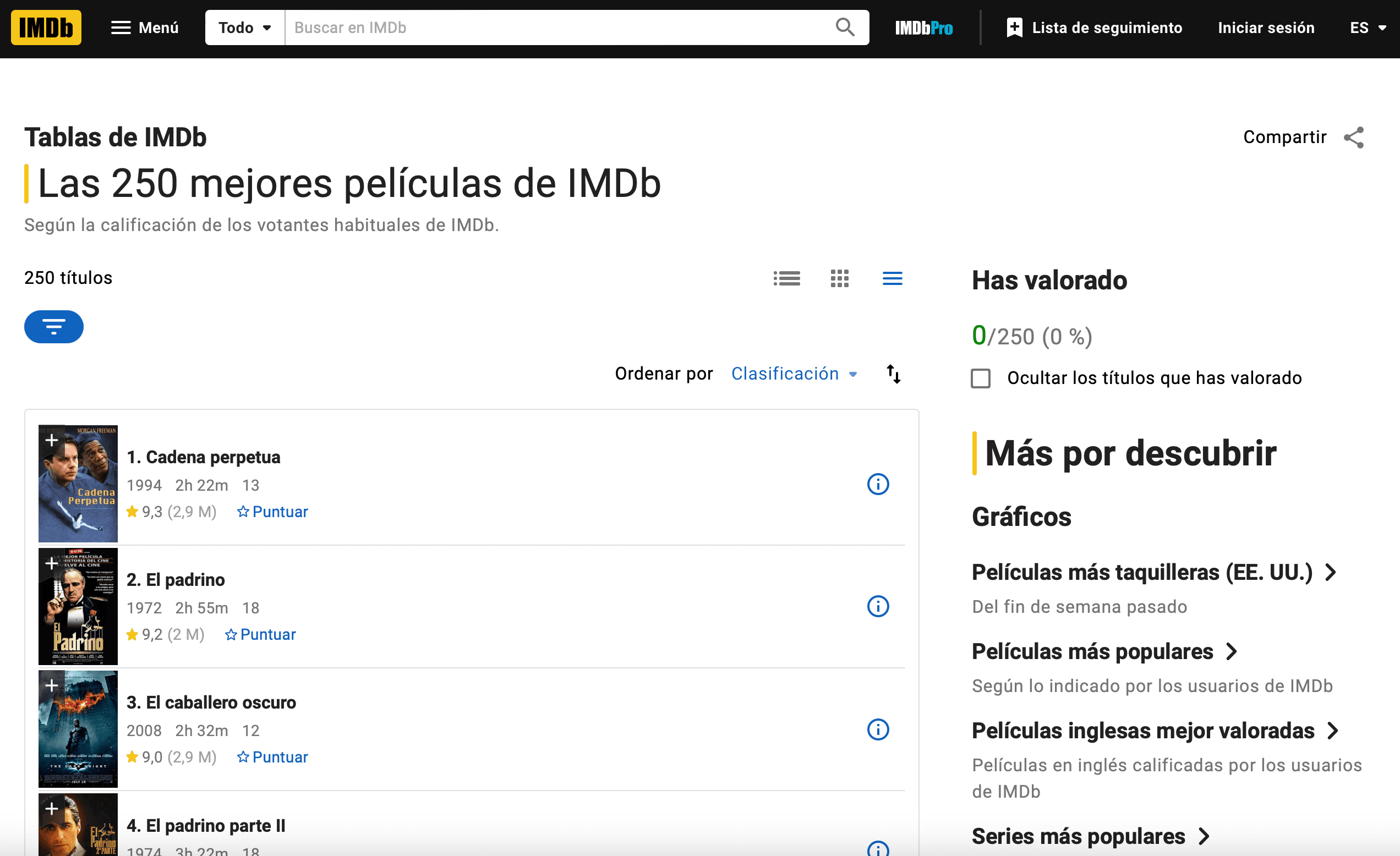The image size is (1400, 856).
Task: Open info for El caballero oscuro
Action: click(878, 729)
